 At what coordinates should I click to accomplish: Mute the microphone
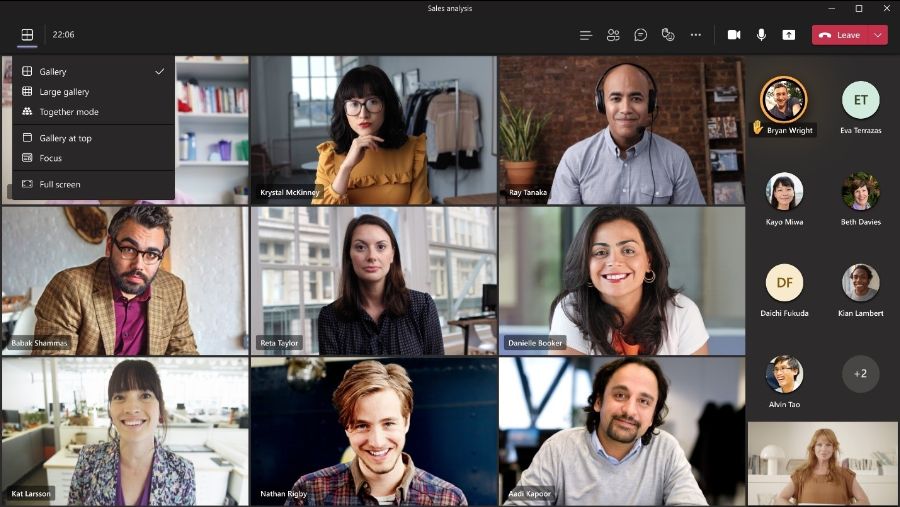[761, 35]
